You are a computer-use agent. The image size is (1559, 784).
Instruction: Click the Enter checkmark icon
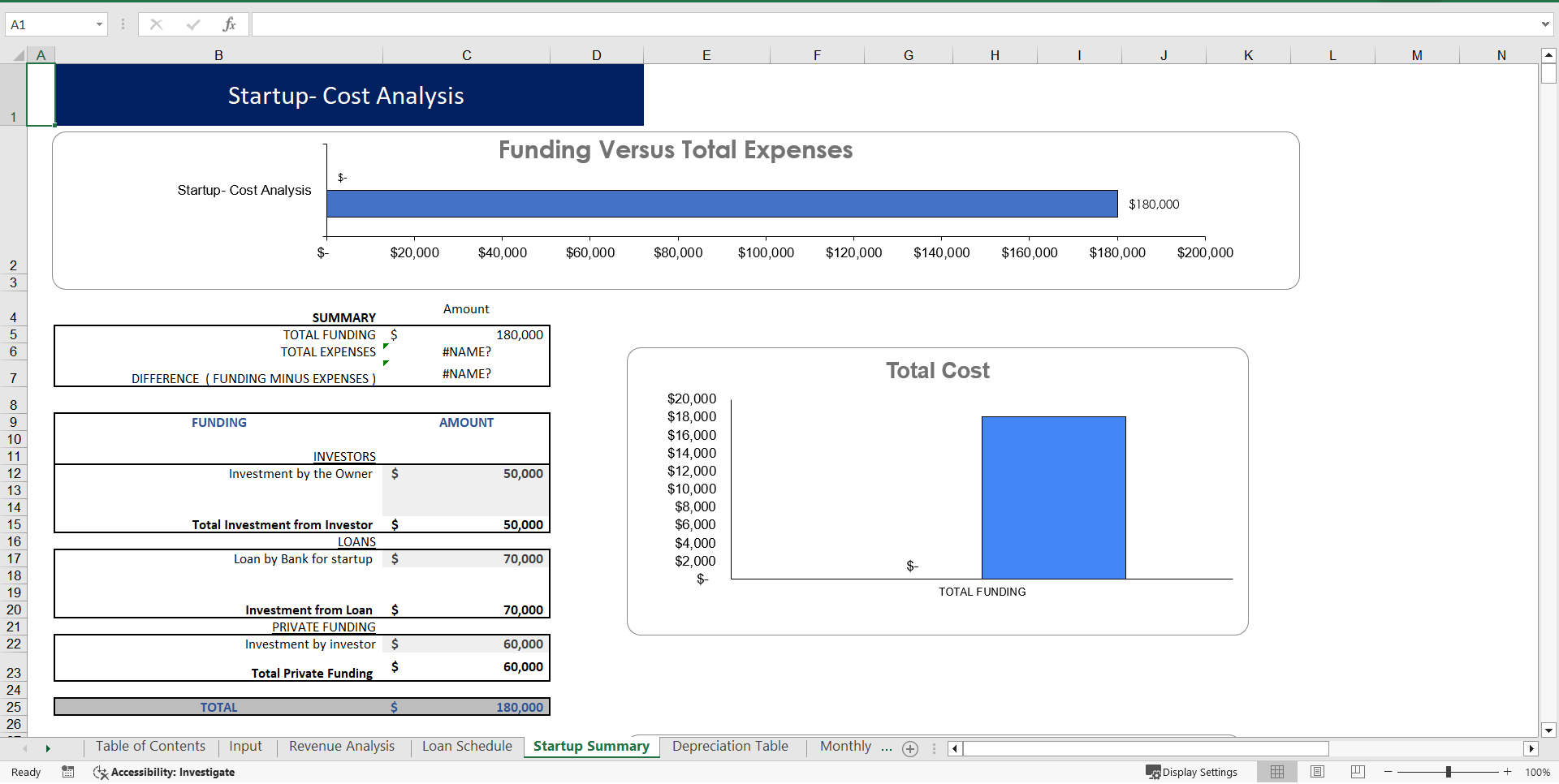point(192,24)
